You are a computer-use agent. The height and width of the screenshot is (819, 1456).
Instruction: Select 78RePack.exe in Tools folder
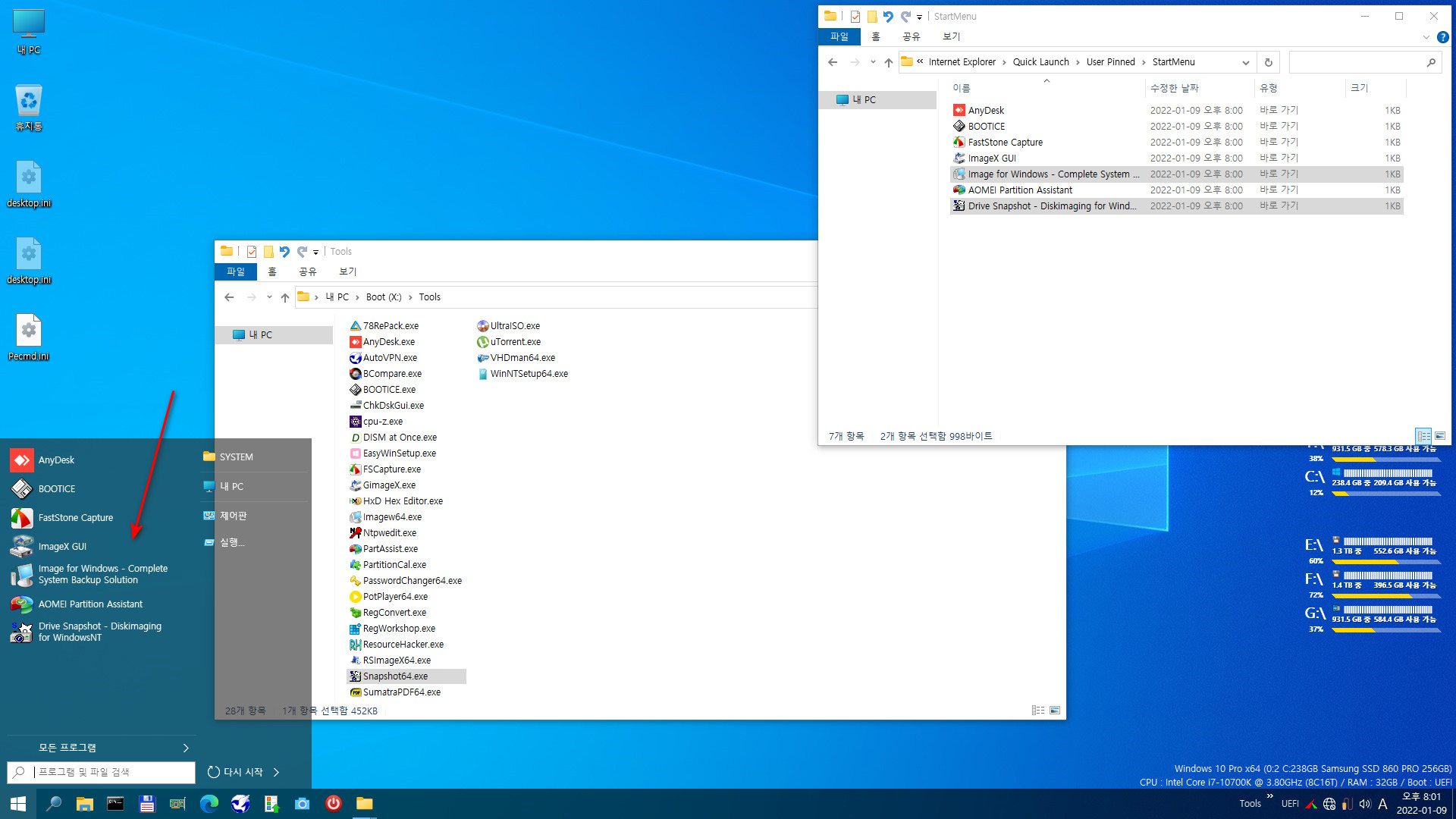pos(384,326)
